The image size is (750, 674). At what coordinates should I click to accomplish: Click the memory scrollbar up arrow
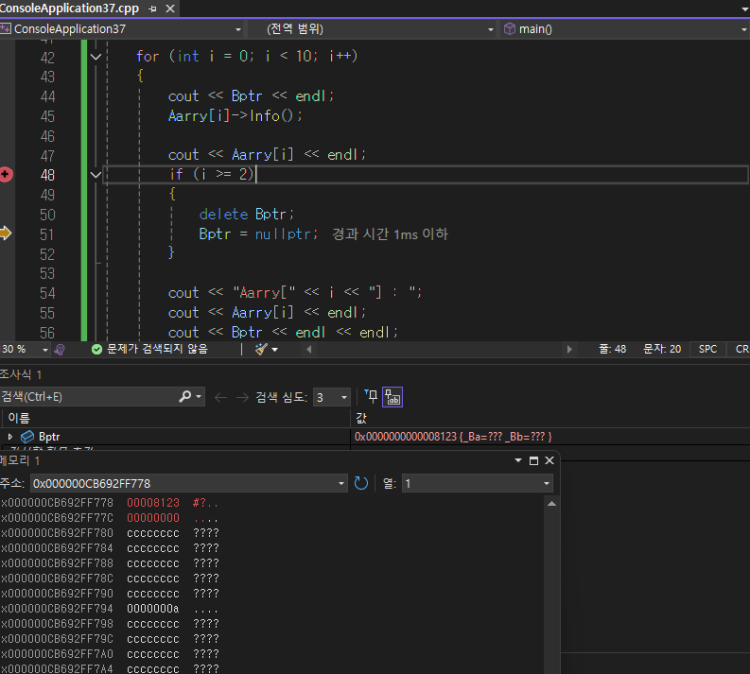(551, 504)
